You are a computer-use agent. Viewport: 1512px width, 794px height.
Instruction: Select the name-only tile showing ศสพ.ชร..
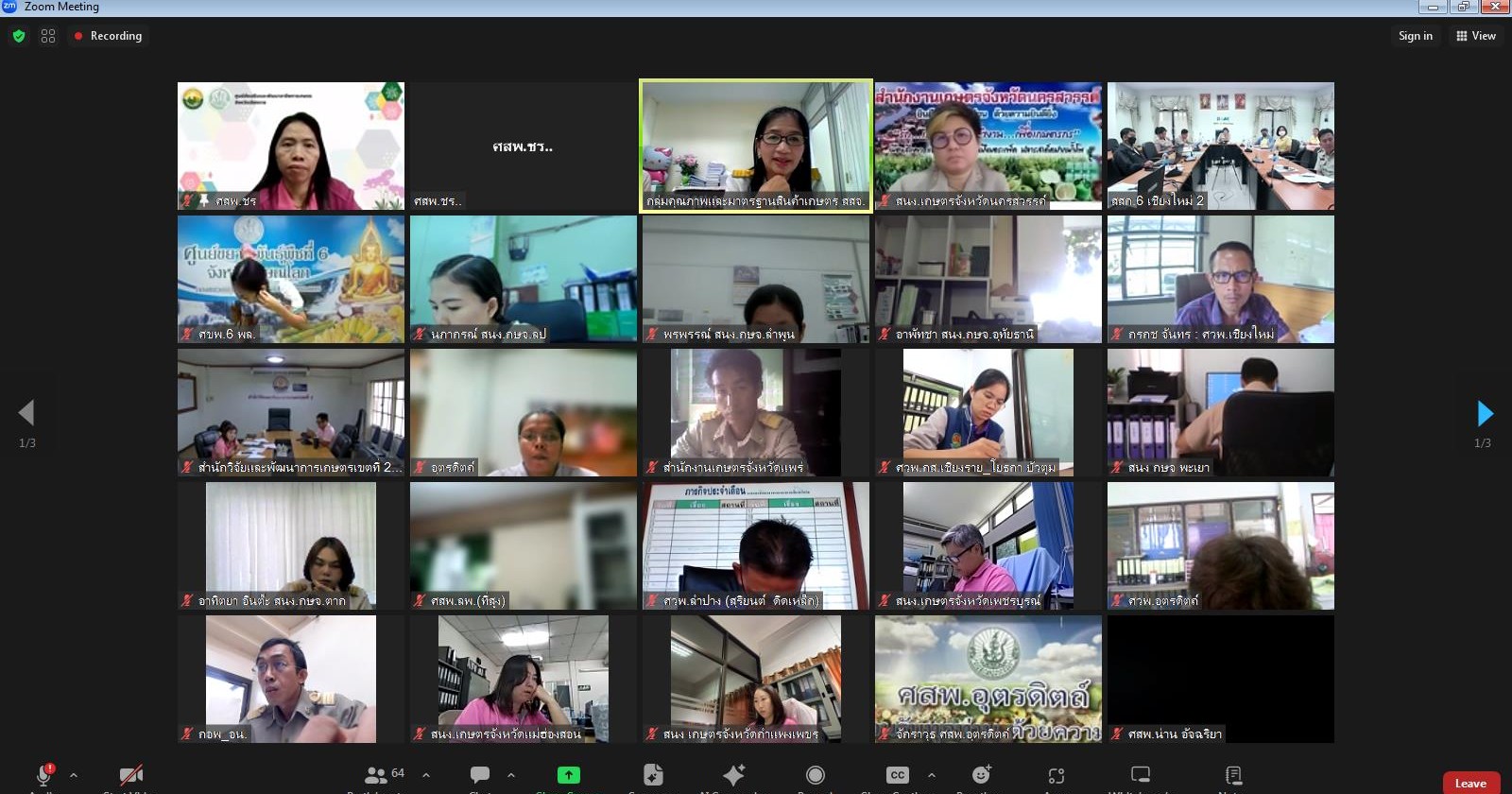pos(524,146)
